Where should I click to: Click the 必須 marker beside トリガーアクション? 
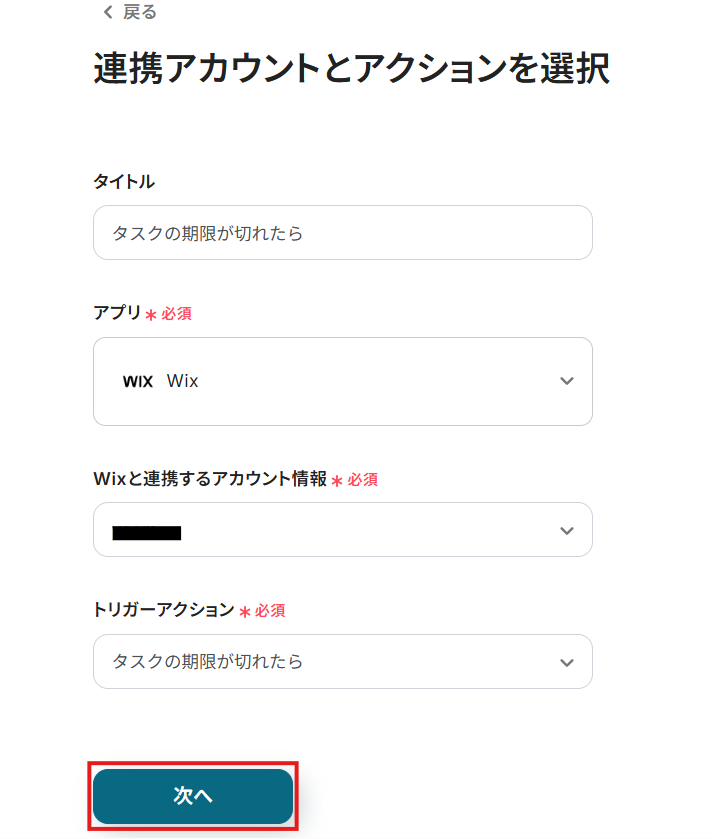pyautogui.click(x=270, y=611)
